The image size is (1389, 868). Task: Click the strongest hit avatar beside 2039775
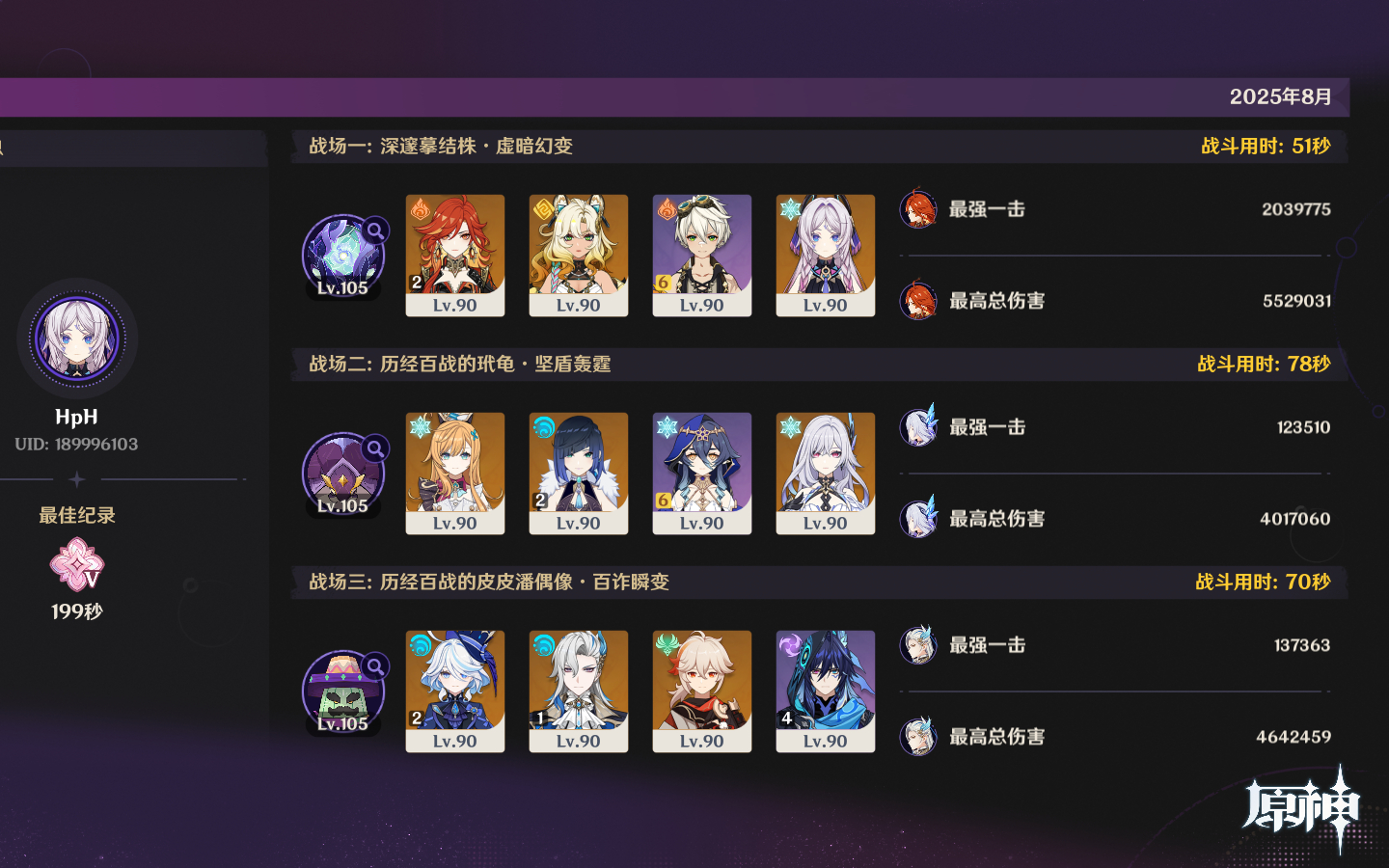point(918,209)
